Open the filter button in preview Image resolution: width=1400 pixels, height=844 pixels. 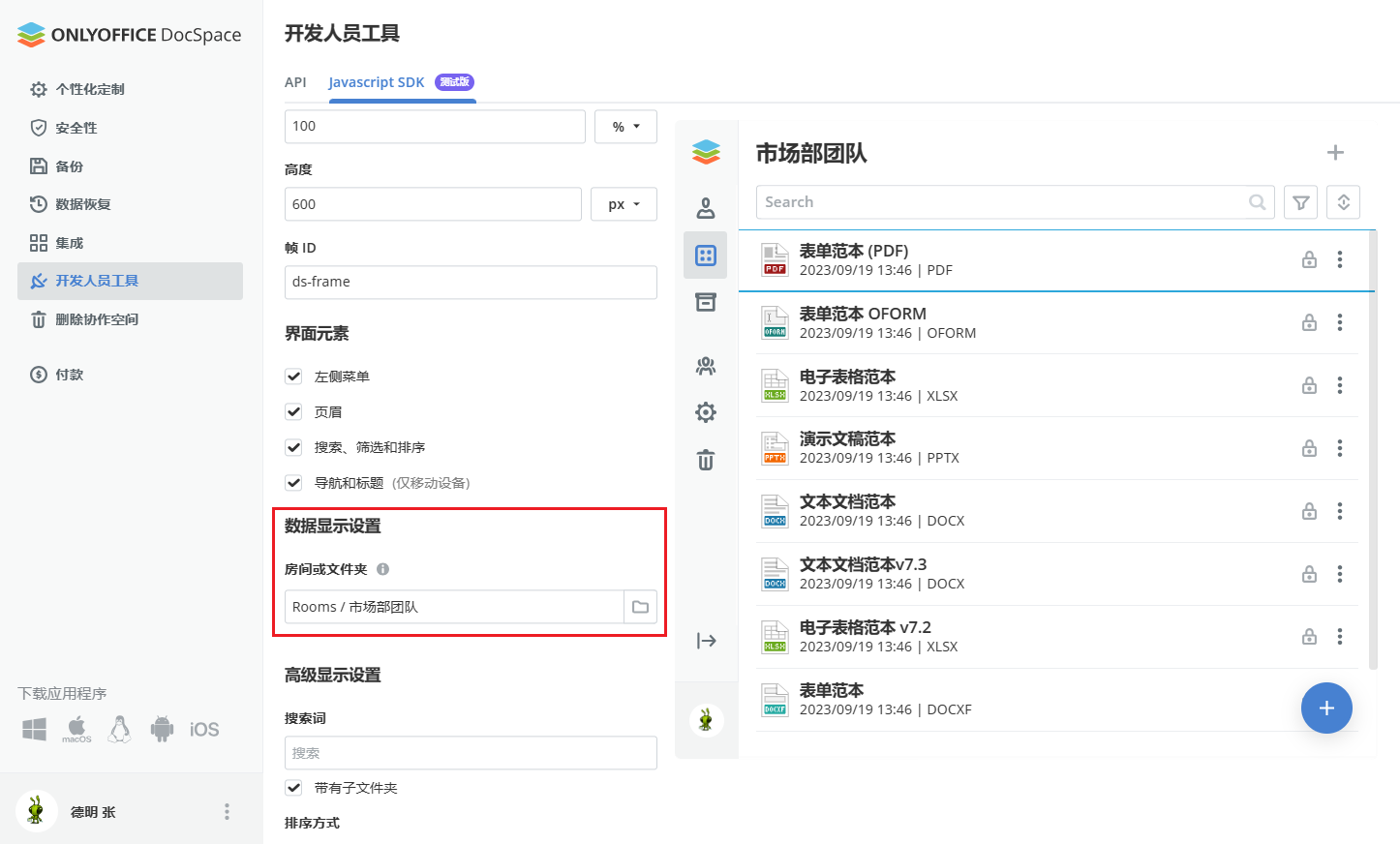[1300, 202]
